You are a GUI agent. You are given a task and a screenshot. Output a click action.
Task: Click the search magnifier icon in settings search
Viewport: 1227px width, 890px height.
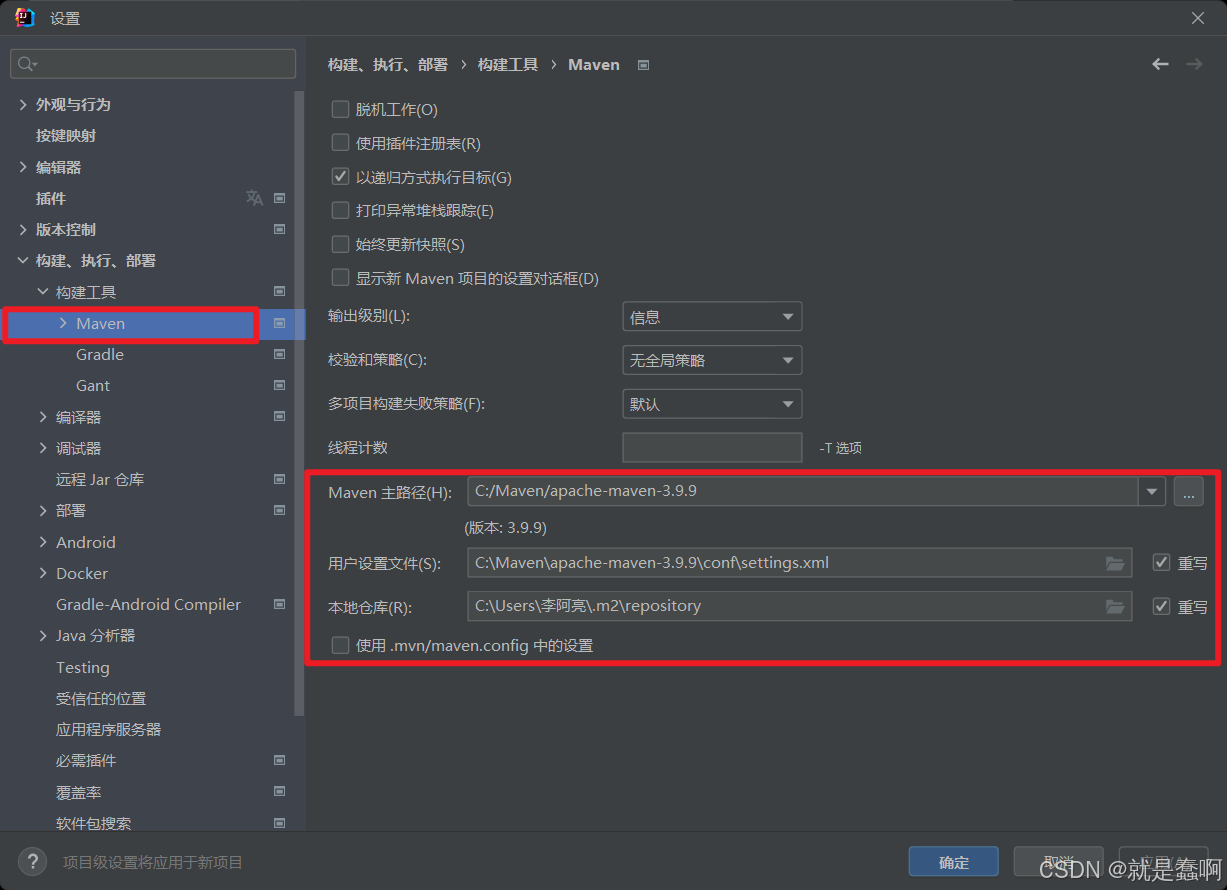[26, 64]
